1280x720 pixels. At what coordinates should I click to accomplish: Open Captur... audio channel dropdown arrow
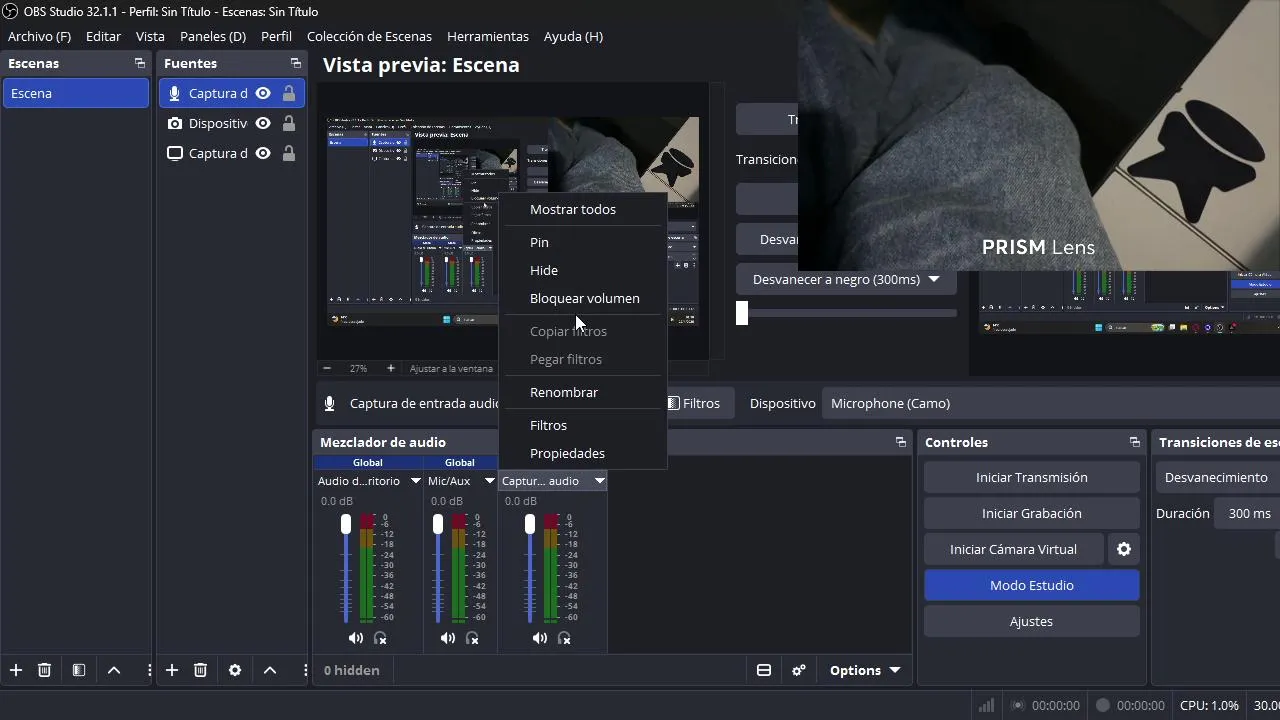[600, 481]
